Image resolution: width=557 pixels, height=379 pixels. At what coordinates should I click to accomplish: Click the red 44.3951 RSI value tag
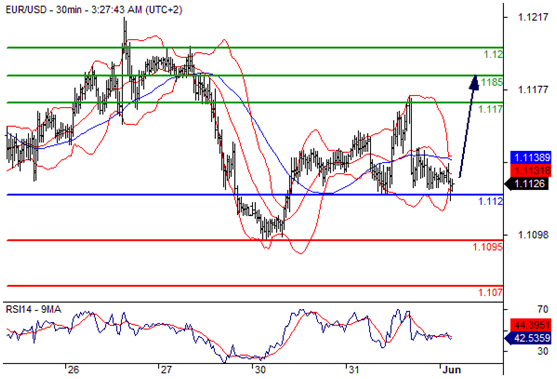tap(531, 324)
